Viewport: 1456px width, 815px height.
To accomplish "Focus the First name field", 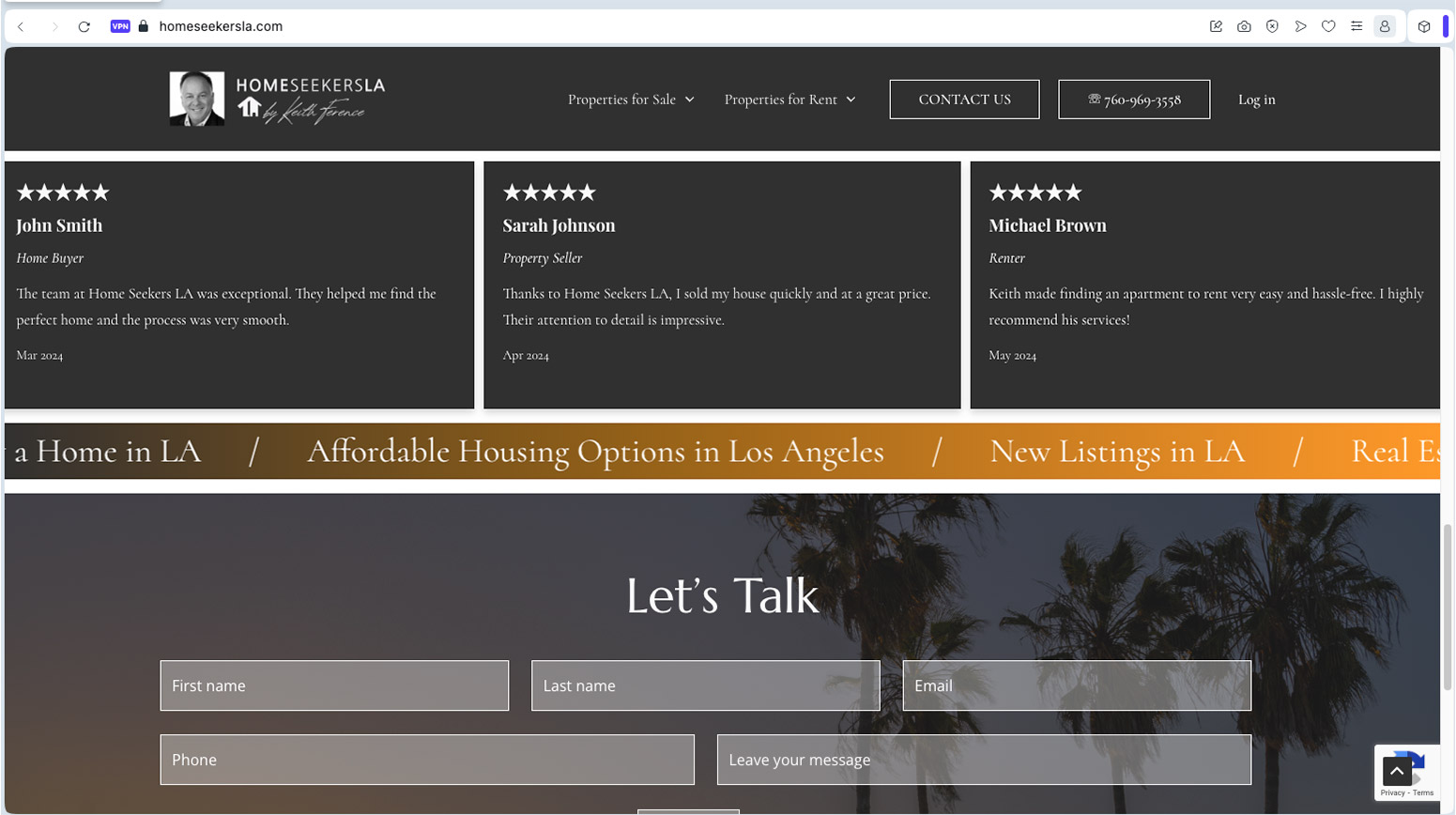I will click(x=334, y=685).
